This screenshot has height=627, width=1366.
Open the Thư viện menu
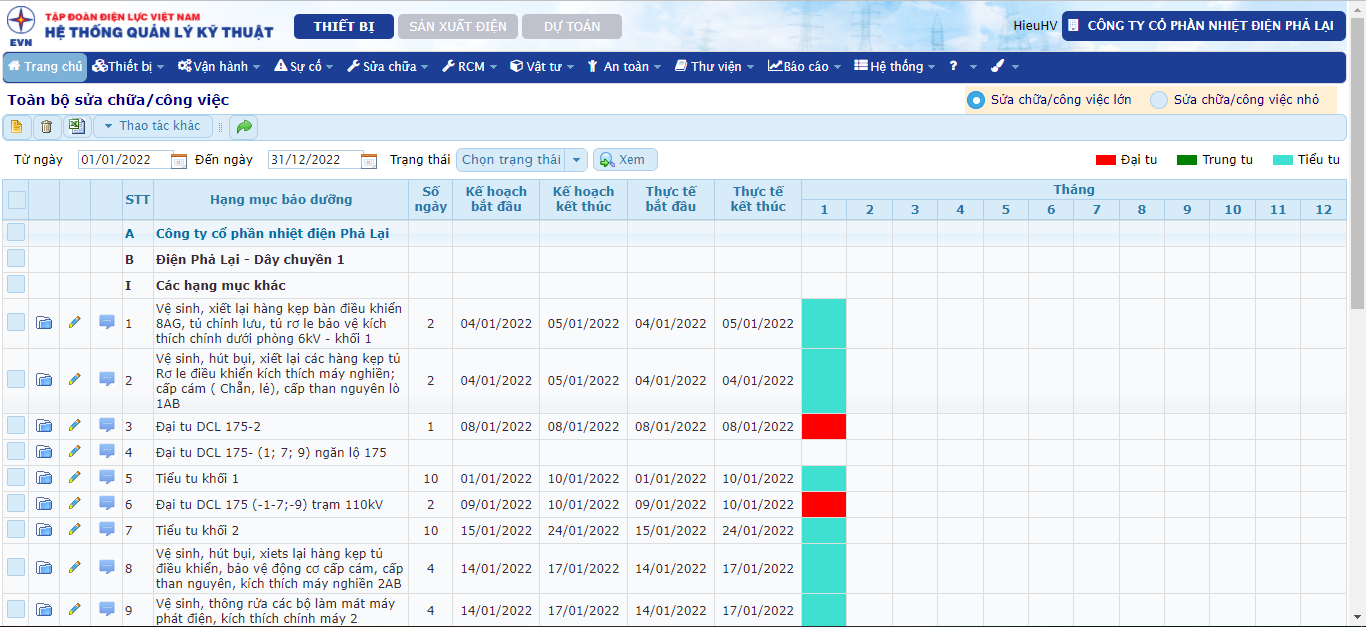[x=714, y=66]
